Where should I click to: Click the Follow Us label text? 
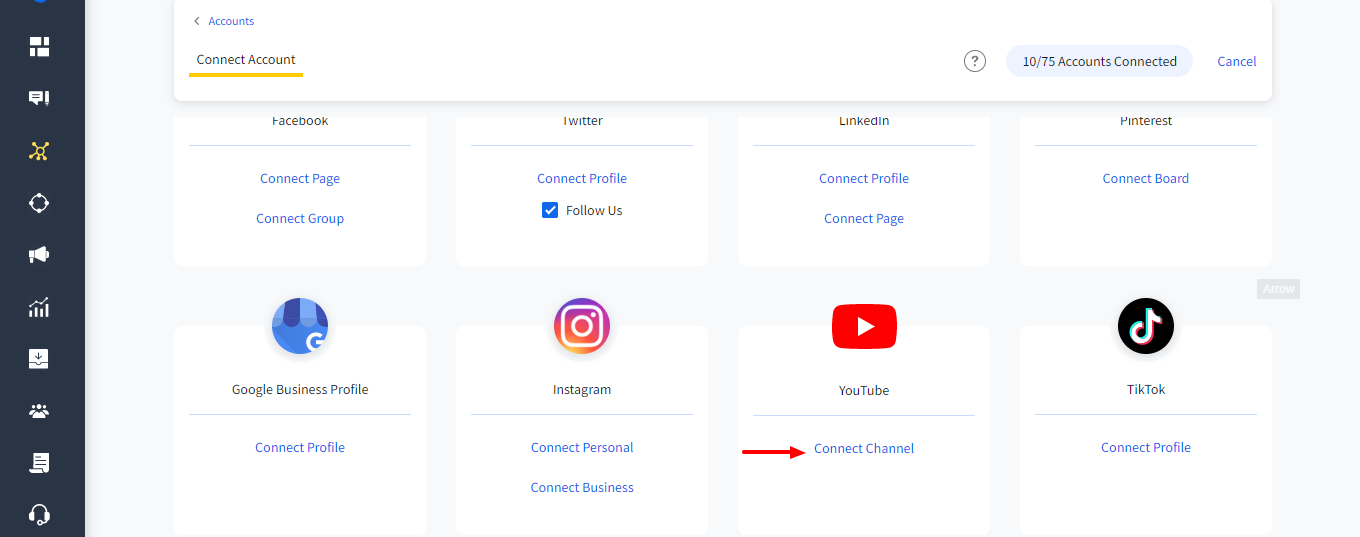click(594, 210)
